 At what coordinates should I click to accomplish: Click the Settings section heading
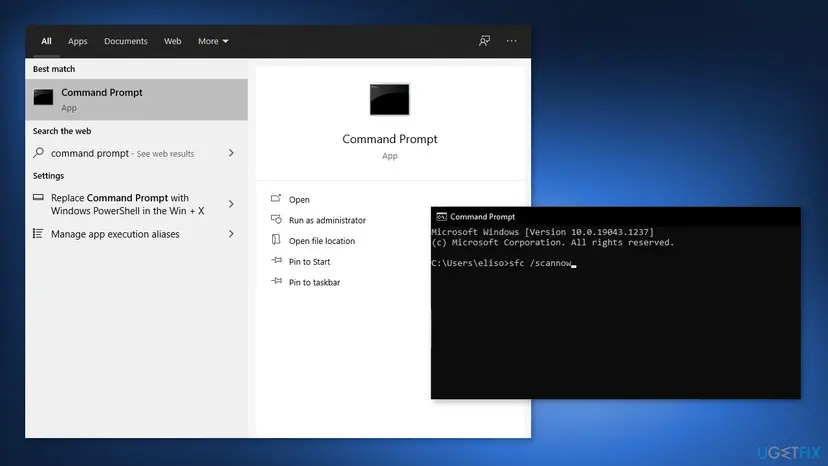[x=48, y=175]
